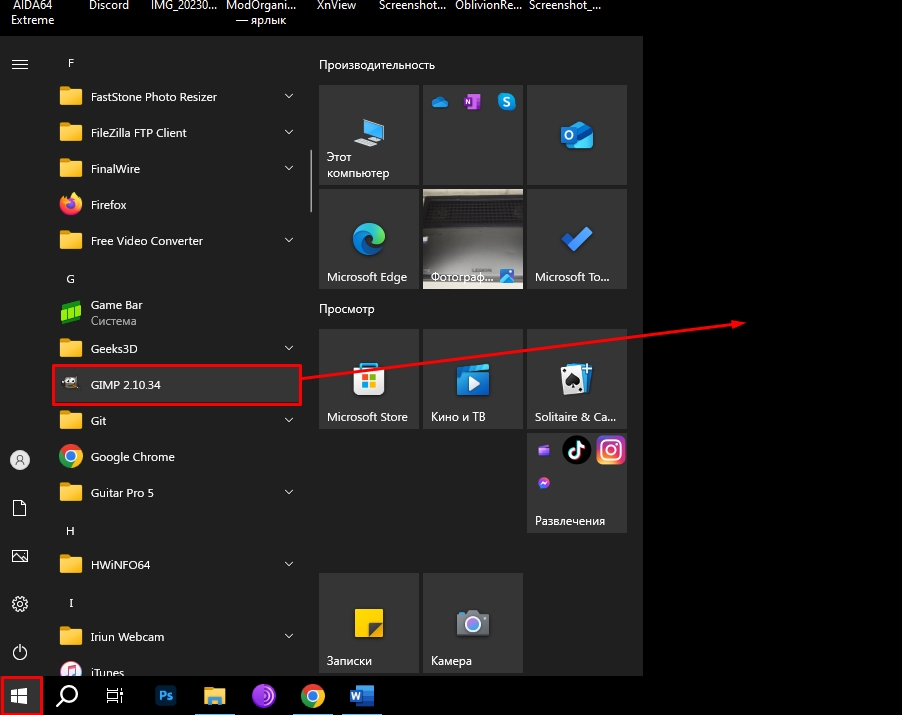The image size is (902, 715).
Task: Open File Explorer on the taskbar
Action: click(x=215, y=696)
